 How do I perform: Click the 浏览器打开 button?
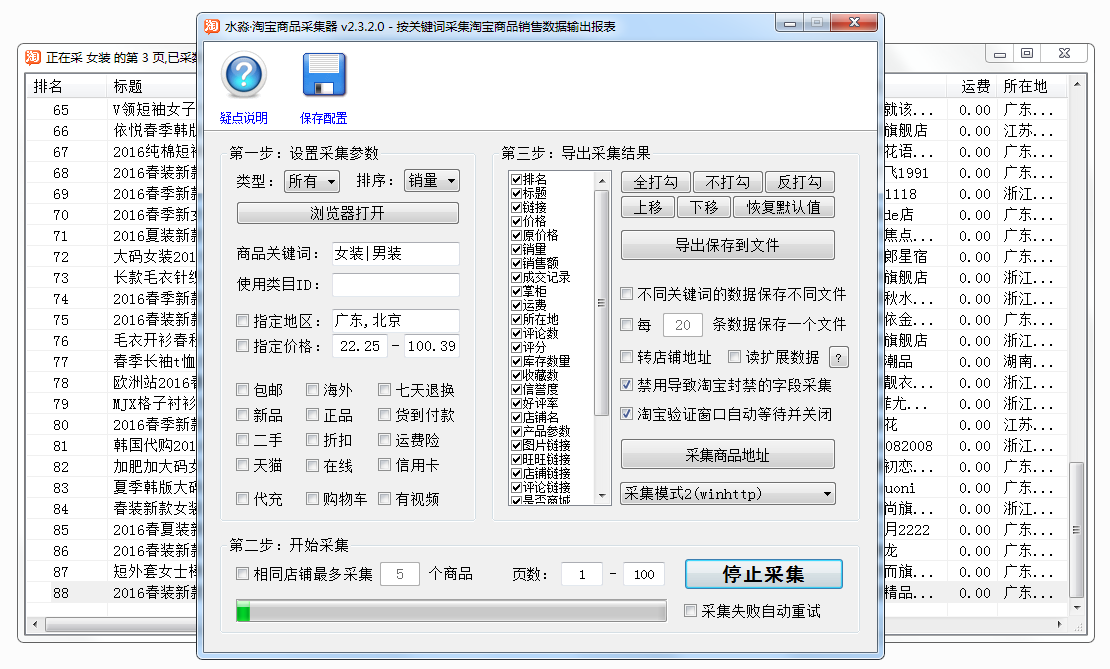click(x=347, y=213)
